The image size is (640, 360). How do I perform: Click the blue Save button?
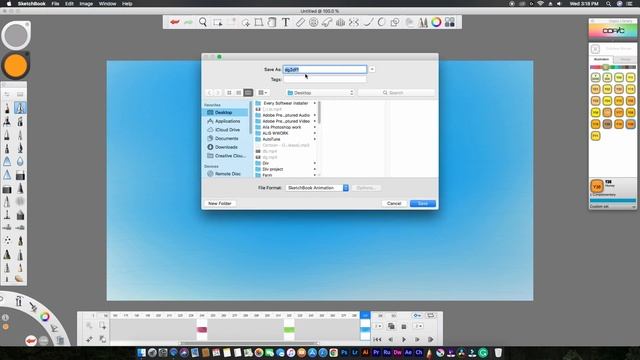coord(423,203)
